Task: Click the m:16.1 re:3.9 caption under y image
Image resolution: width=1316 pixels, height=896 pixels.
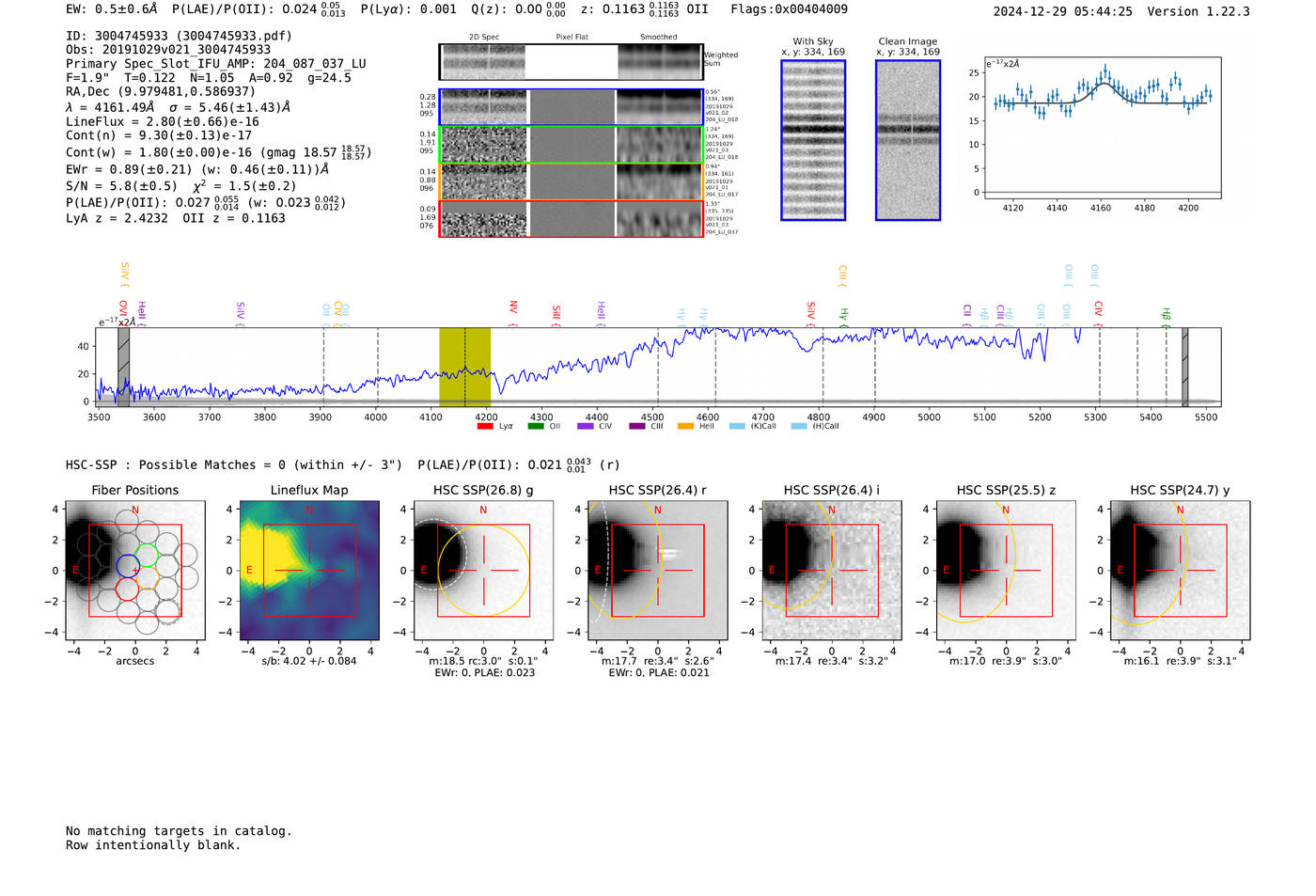Action: point(1181,661)
